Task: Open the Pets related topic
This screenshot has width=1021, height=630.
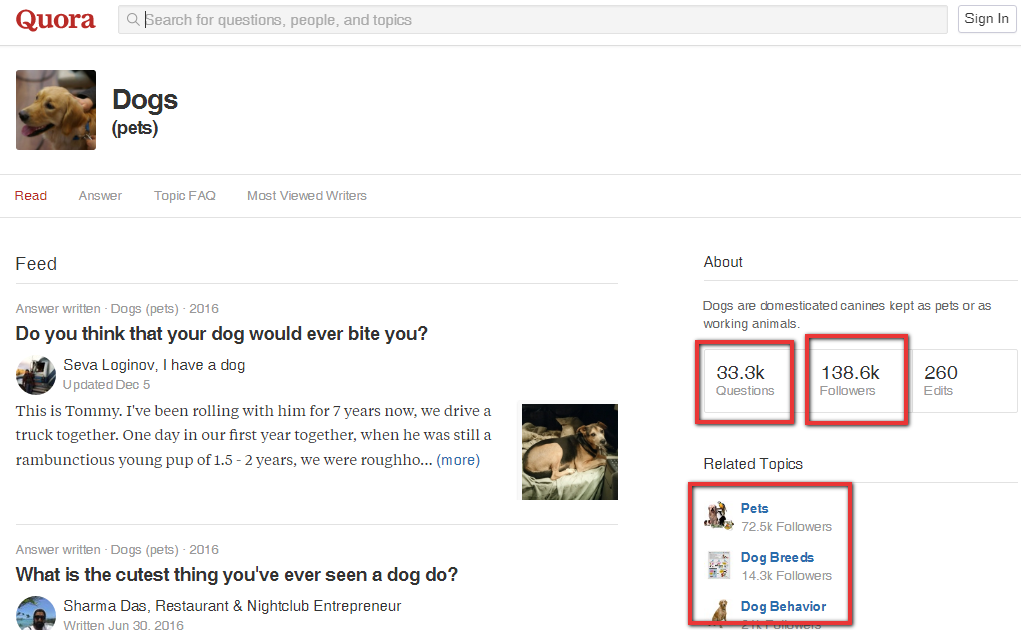Action: (x=754, y=508)
